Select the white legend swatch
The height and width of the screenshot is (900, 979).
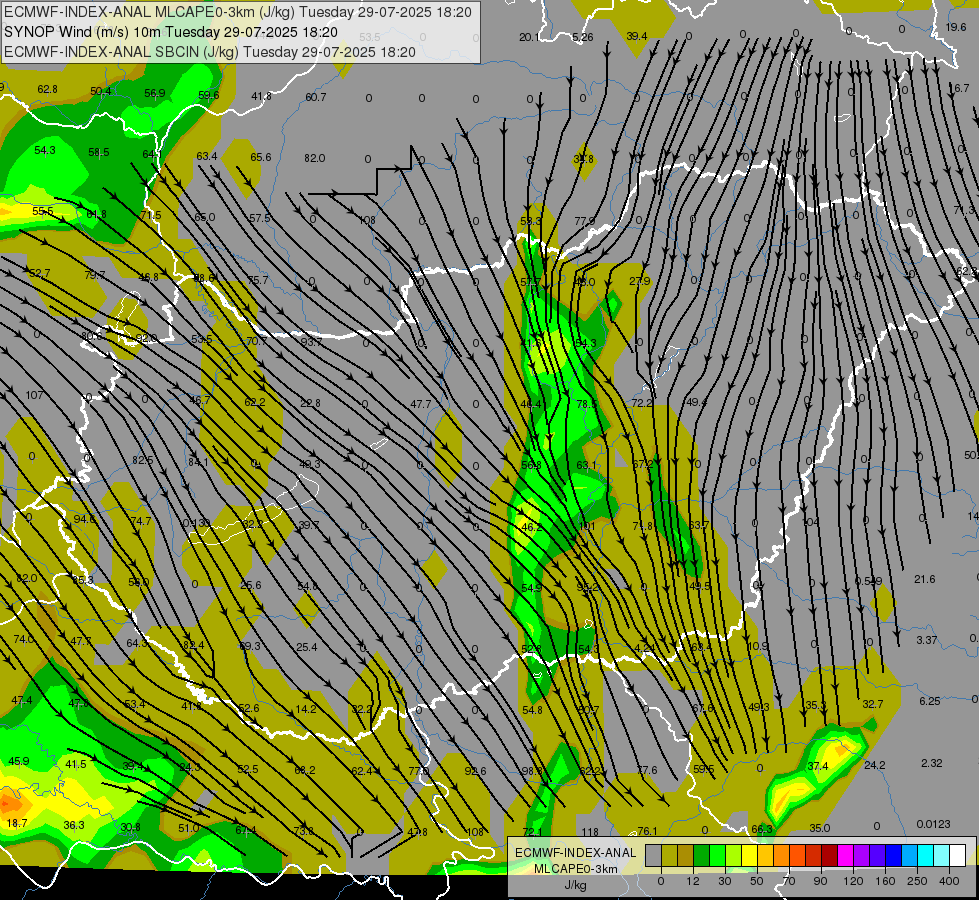tap(958, 856)
